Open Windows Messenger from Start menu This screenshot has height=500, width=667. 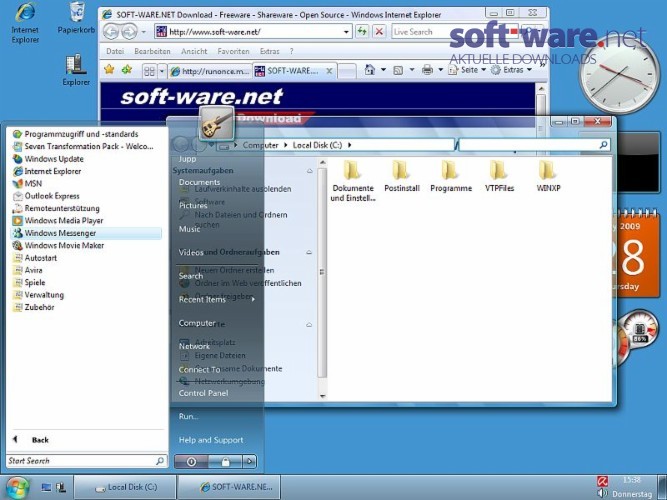click(86, 233)
